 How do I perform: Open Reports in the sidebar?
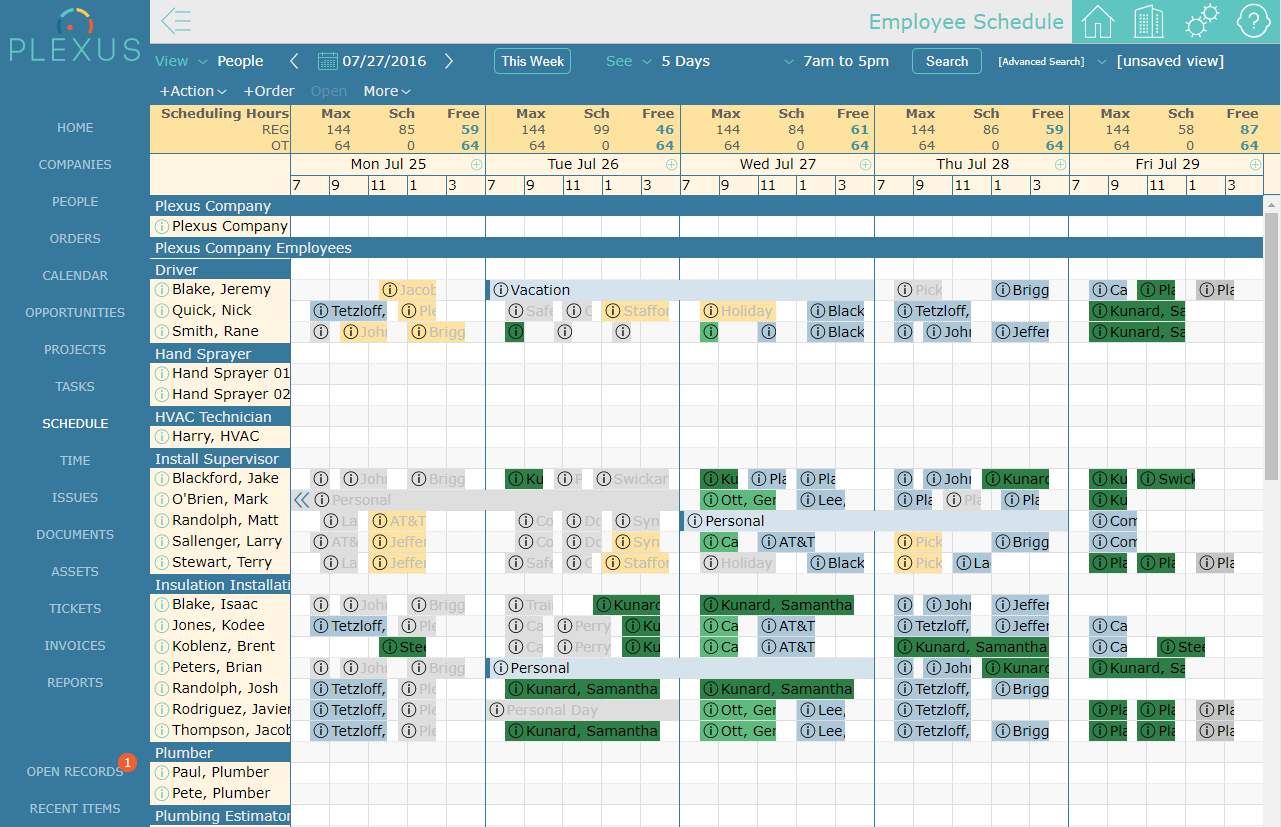(x=75, y=683)
